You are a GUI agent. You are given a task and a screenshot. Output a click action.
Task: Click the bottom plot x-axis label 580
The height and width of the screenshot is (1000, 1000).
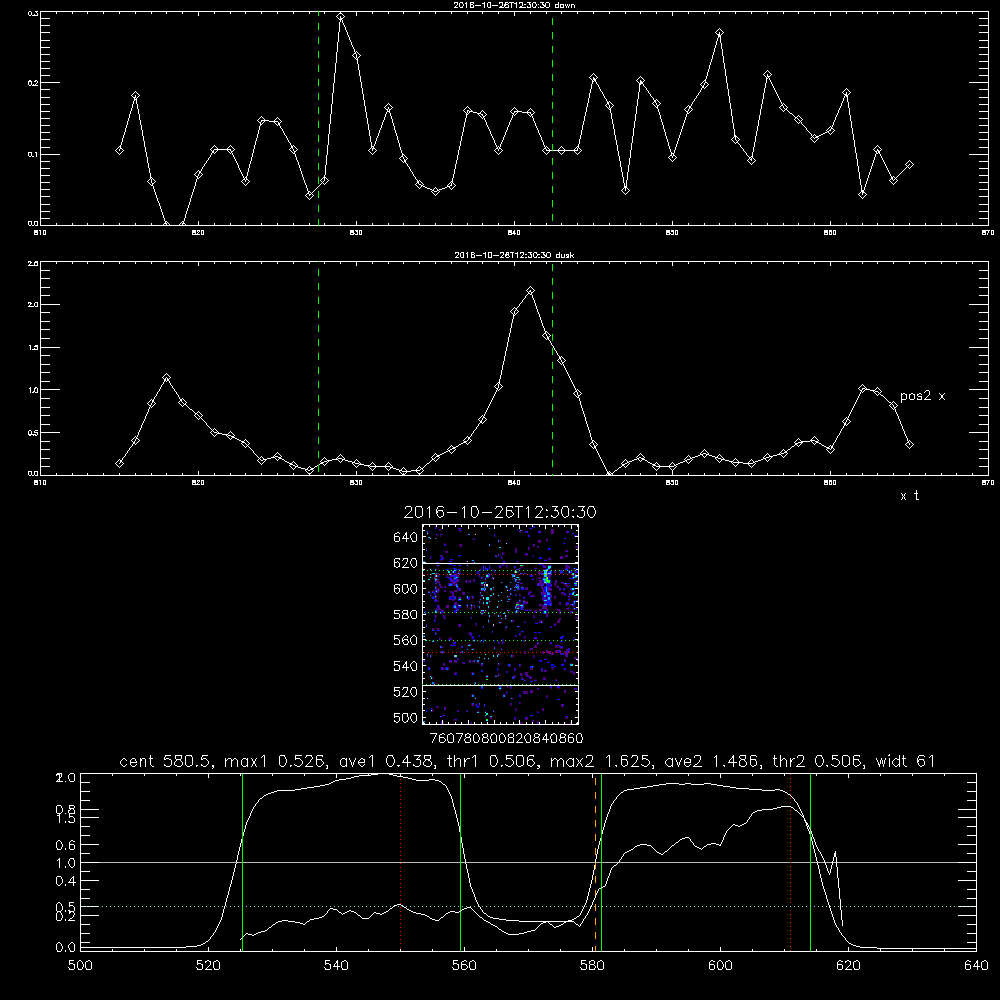(x=592, y=966)
